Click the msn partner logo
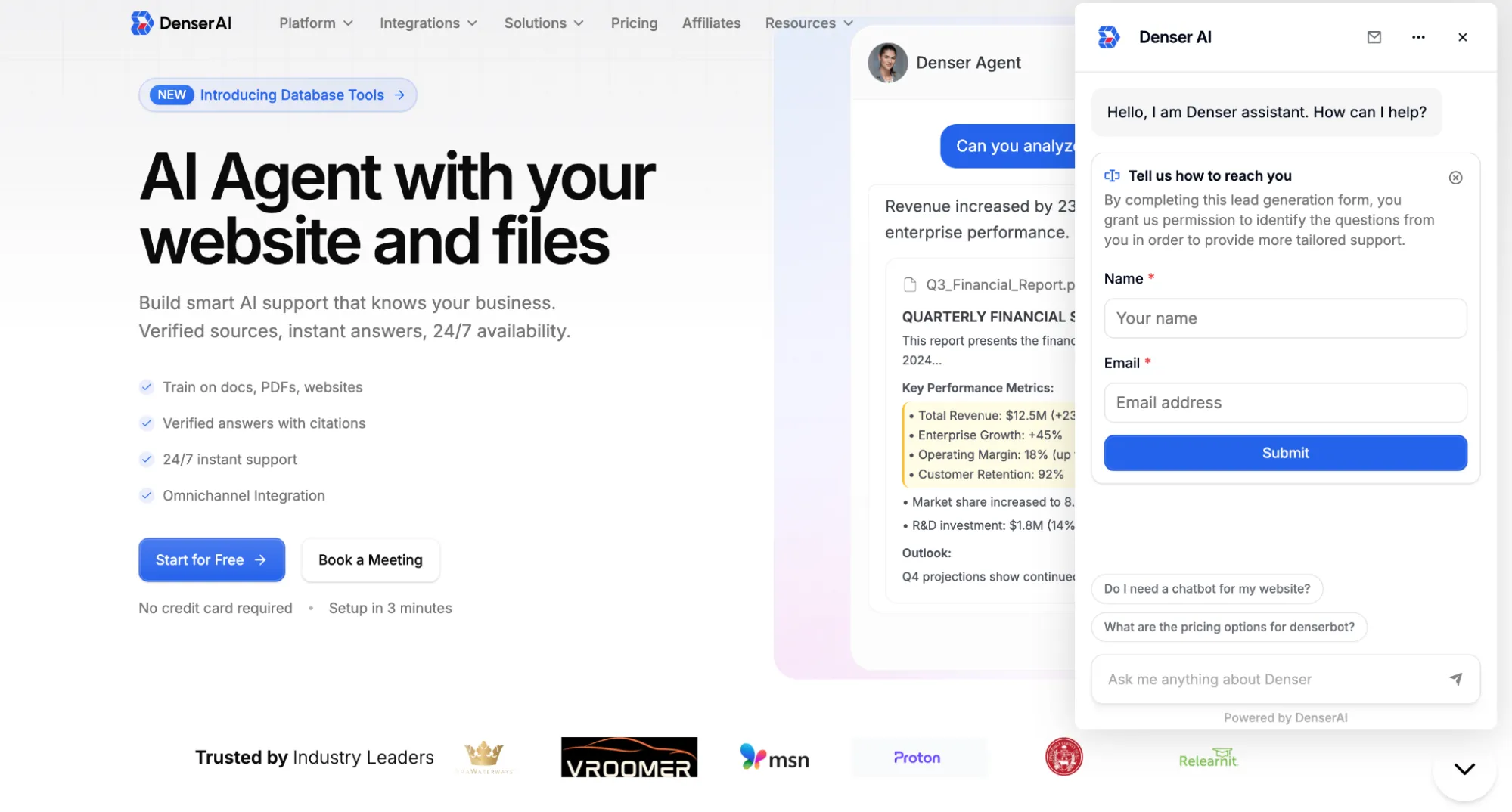Viewport: 1512px width, 812px height. [x=774, y=758]
